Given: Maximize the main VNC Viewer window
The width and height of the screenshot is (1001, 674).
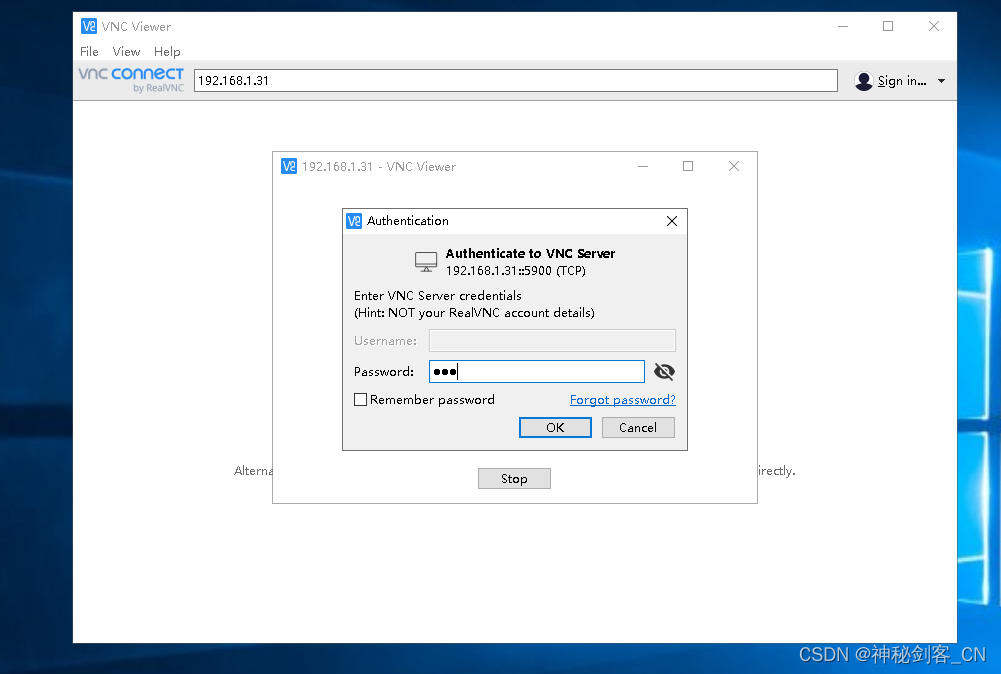Looking at the screenshot, I should coord(888,26).
